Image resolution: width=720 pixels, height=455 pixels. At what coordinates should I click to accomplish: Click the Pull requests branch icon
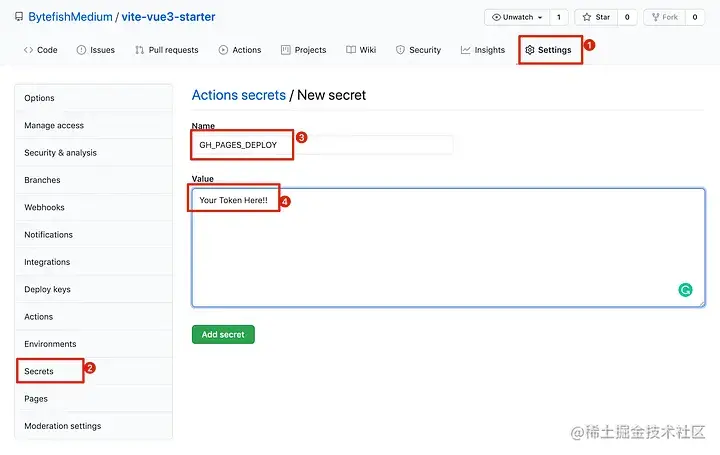click(140, 50)
